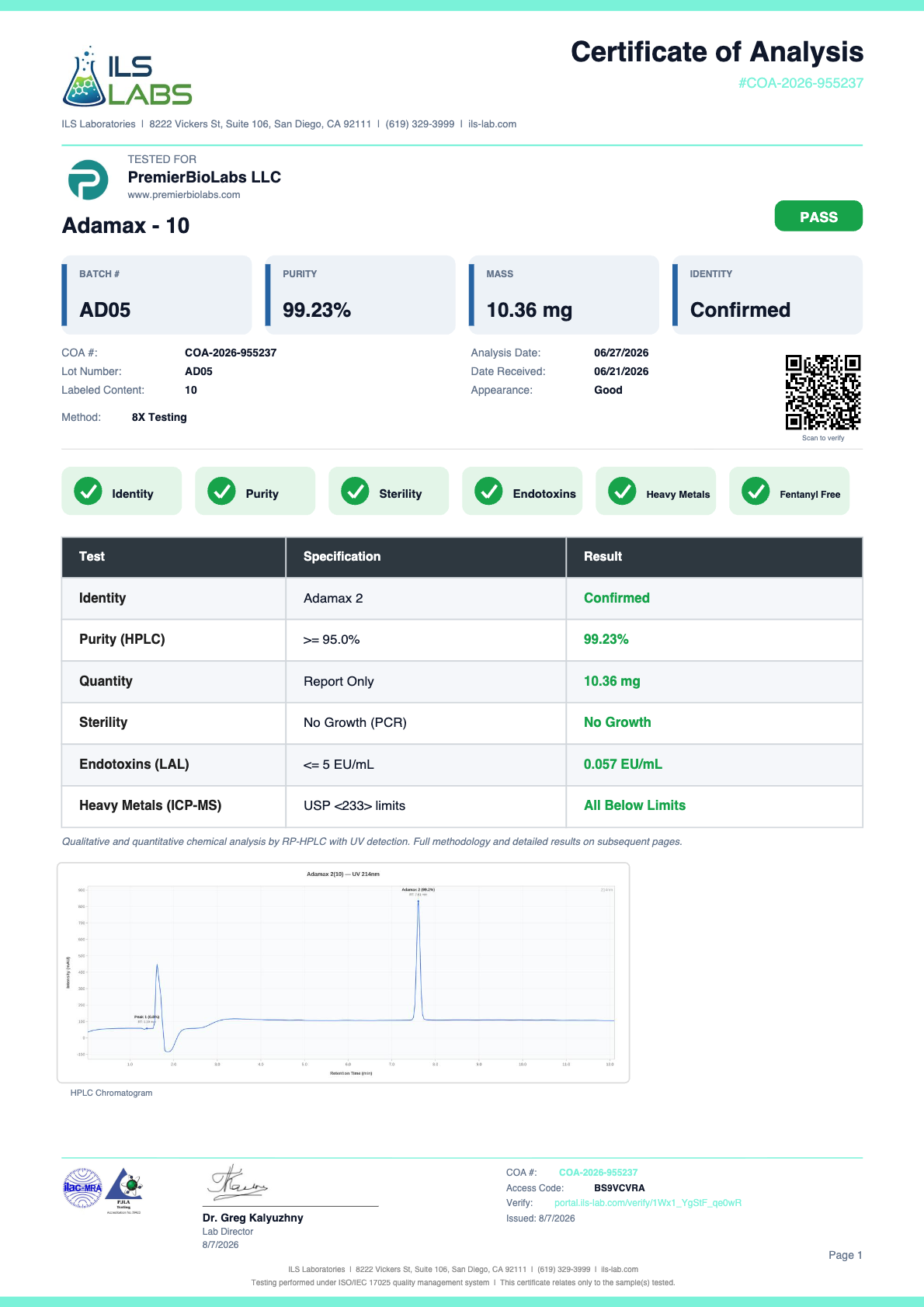This screenshot has height=1307, width=924.
Task: Click the Purity (HPLC) test name
Action: [x=122, y=639]
